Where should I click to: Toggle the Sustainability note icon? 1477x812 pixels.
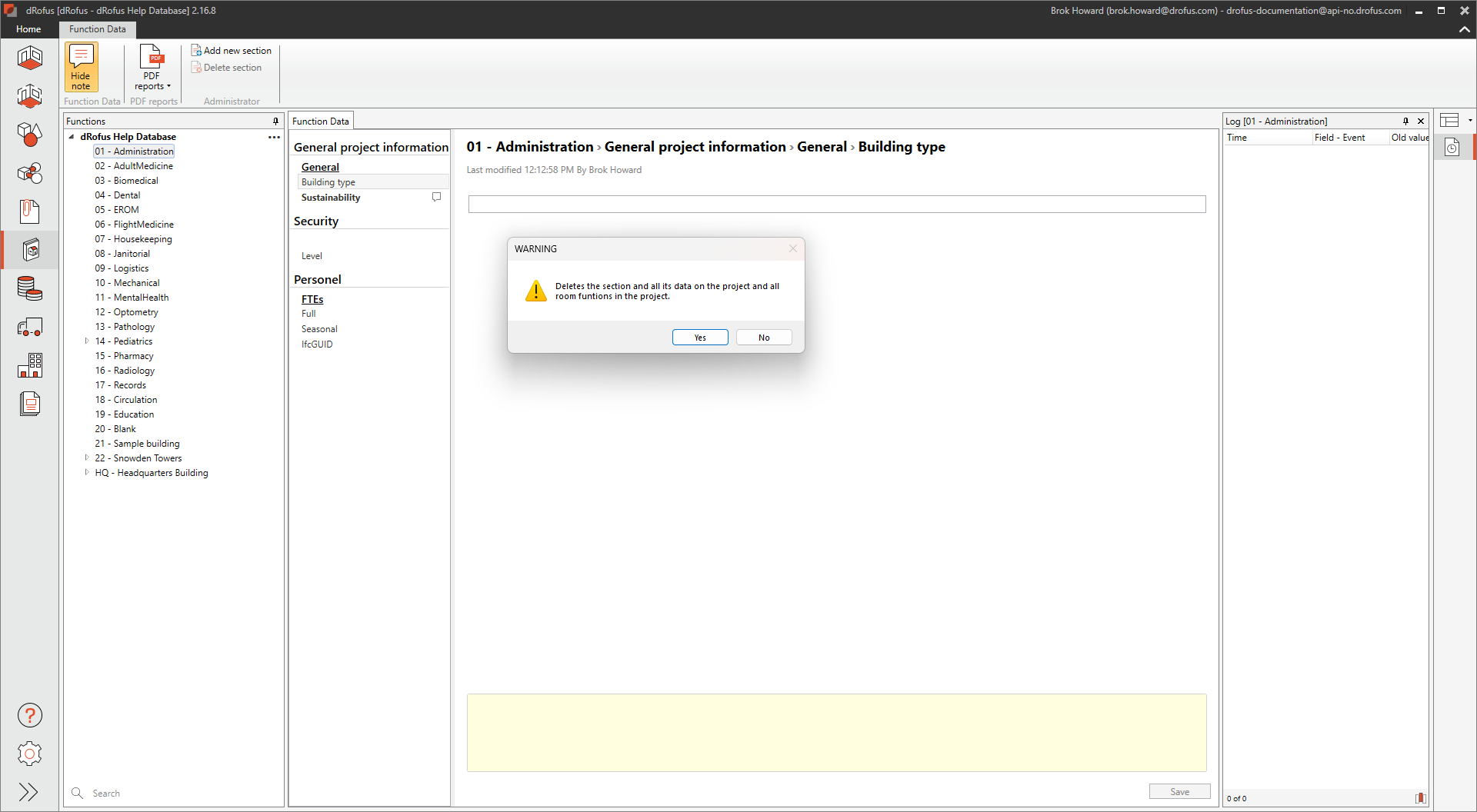[436, 197]
